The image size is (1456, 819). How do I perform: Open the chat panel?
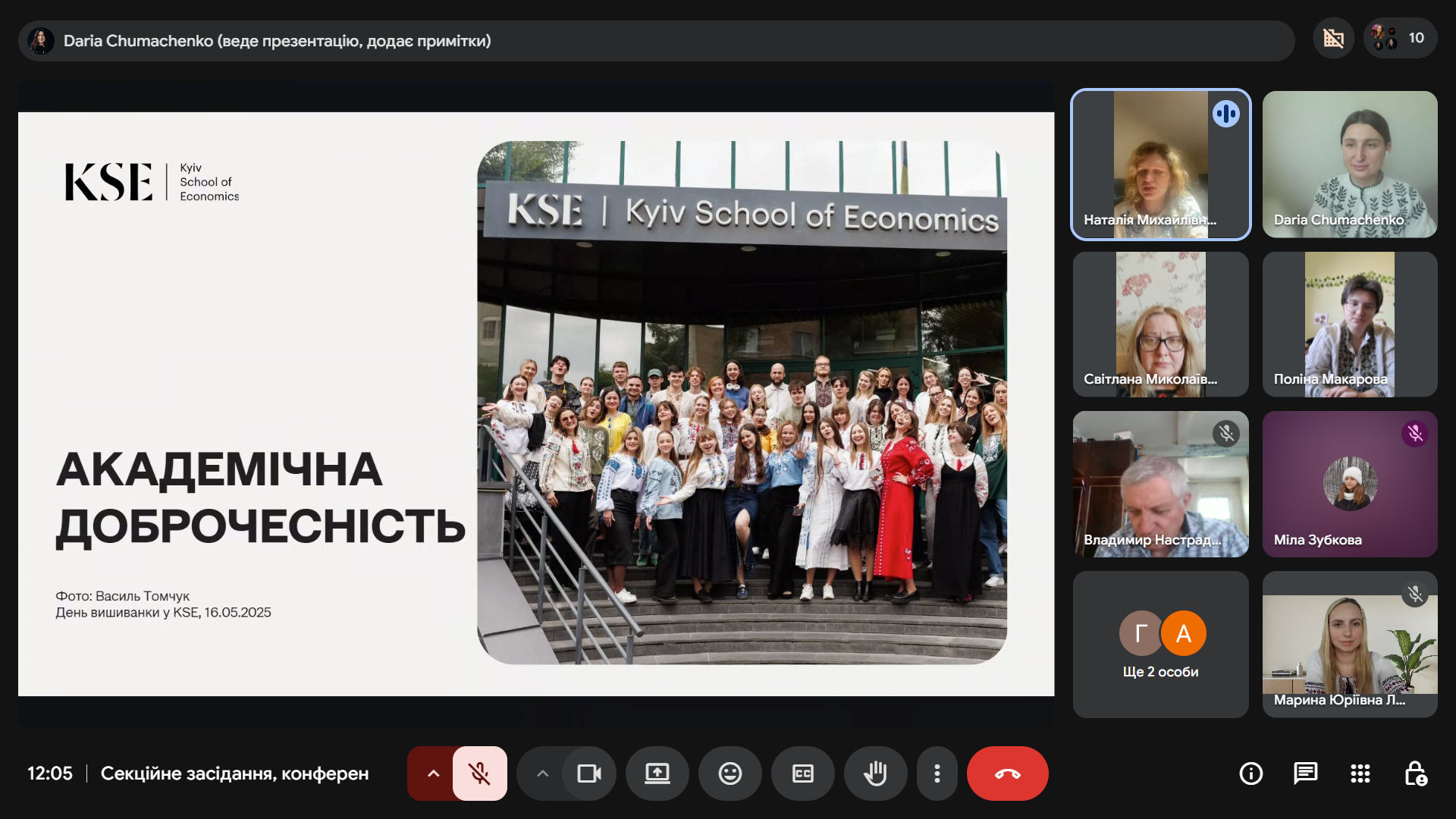[1306, 773]
